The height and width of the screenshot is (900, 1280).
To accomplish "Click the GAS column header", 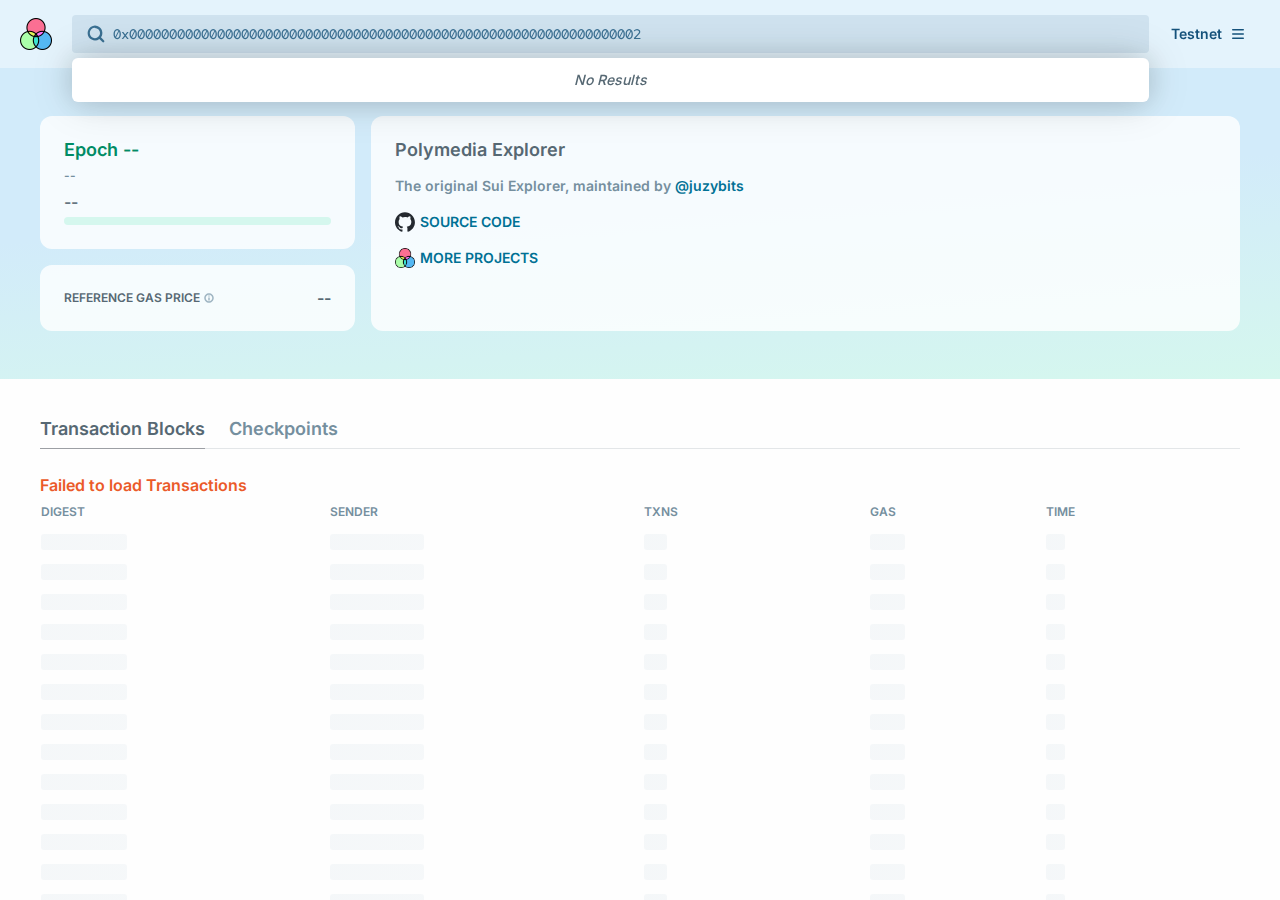I will click(x=883, y=512).
